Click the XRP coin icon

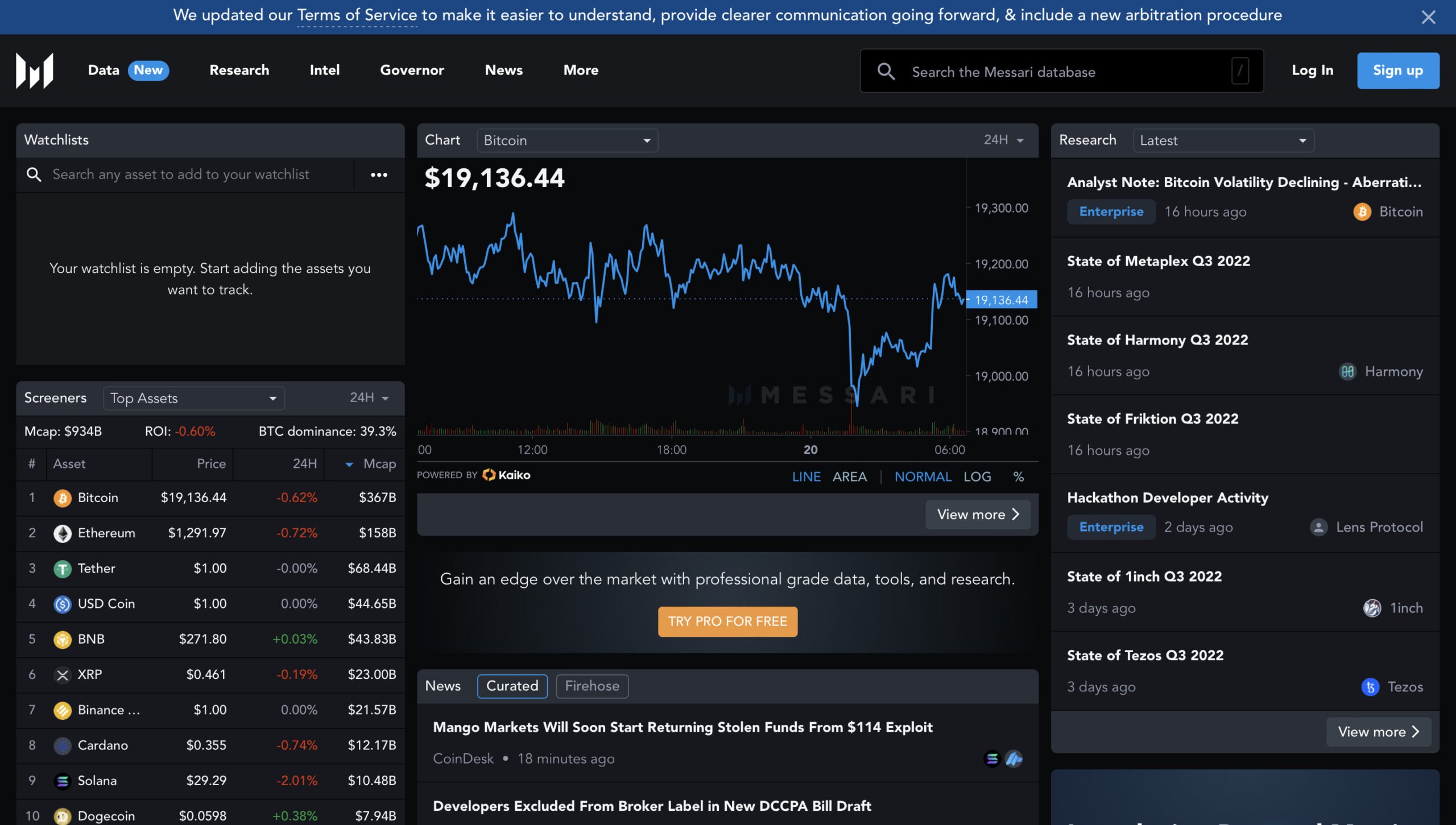[x=63, y=675]
